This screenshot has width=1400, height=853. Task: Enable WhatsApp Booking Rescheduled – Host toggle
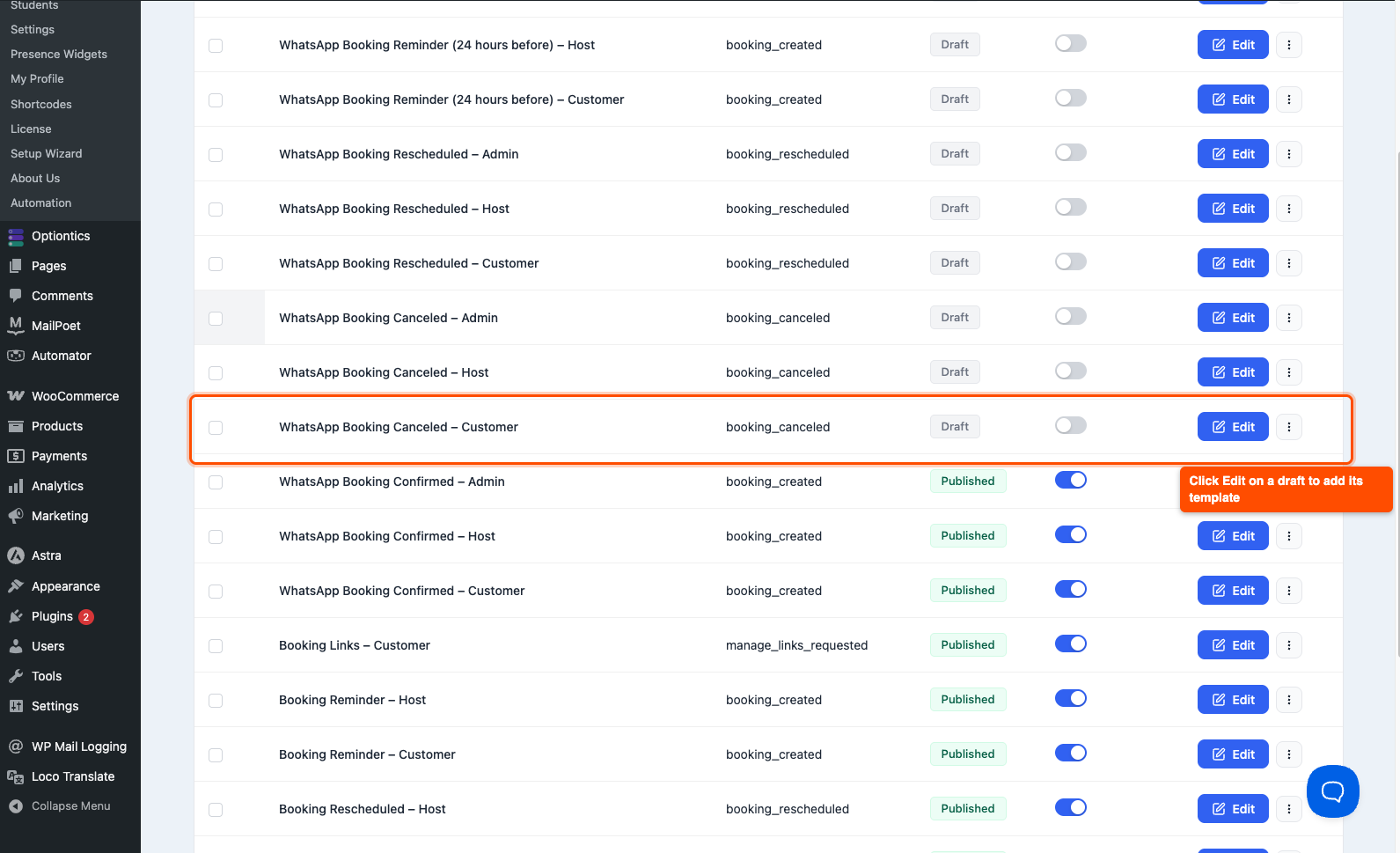point(1071,208)
